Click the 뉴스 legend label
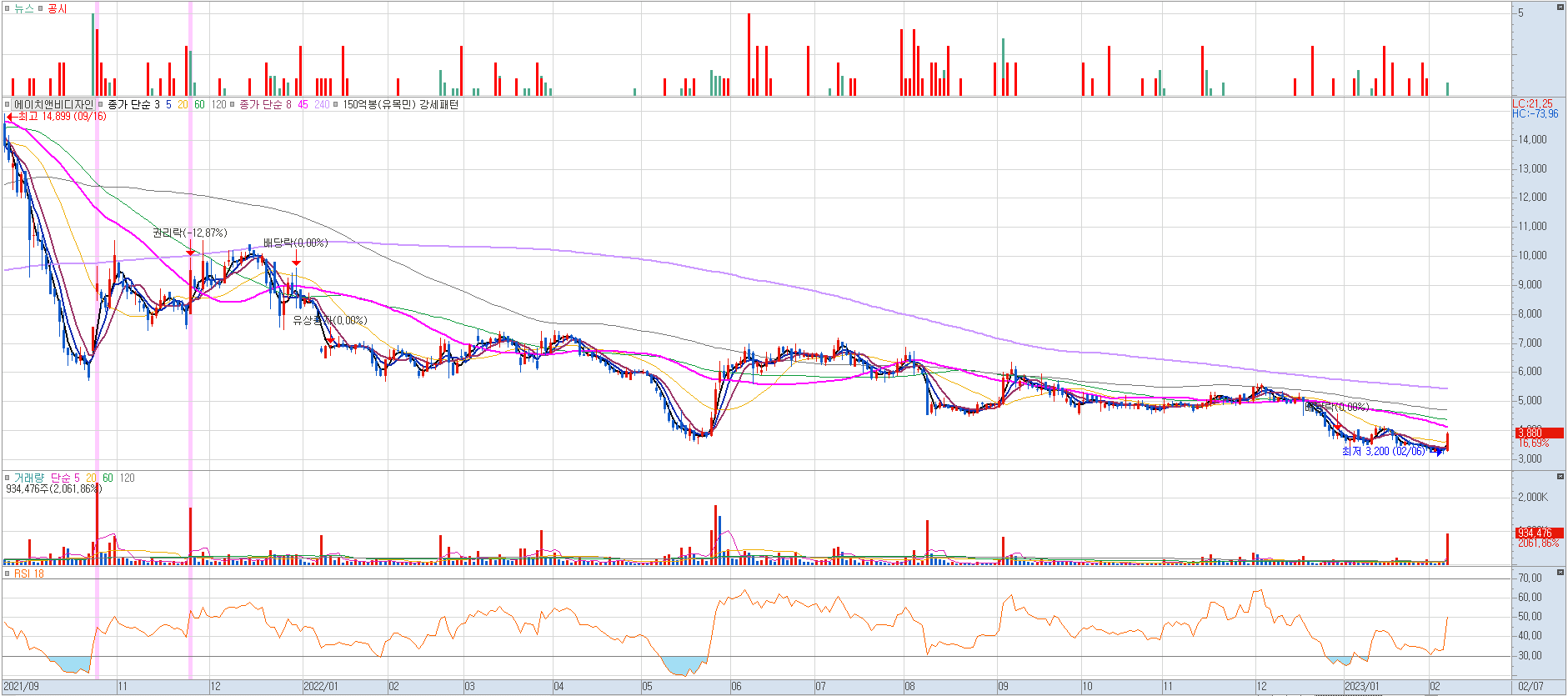 click(24, 8)
